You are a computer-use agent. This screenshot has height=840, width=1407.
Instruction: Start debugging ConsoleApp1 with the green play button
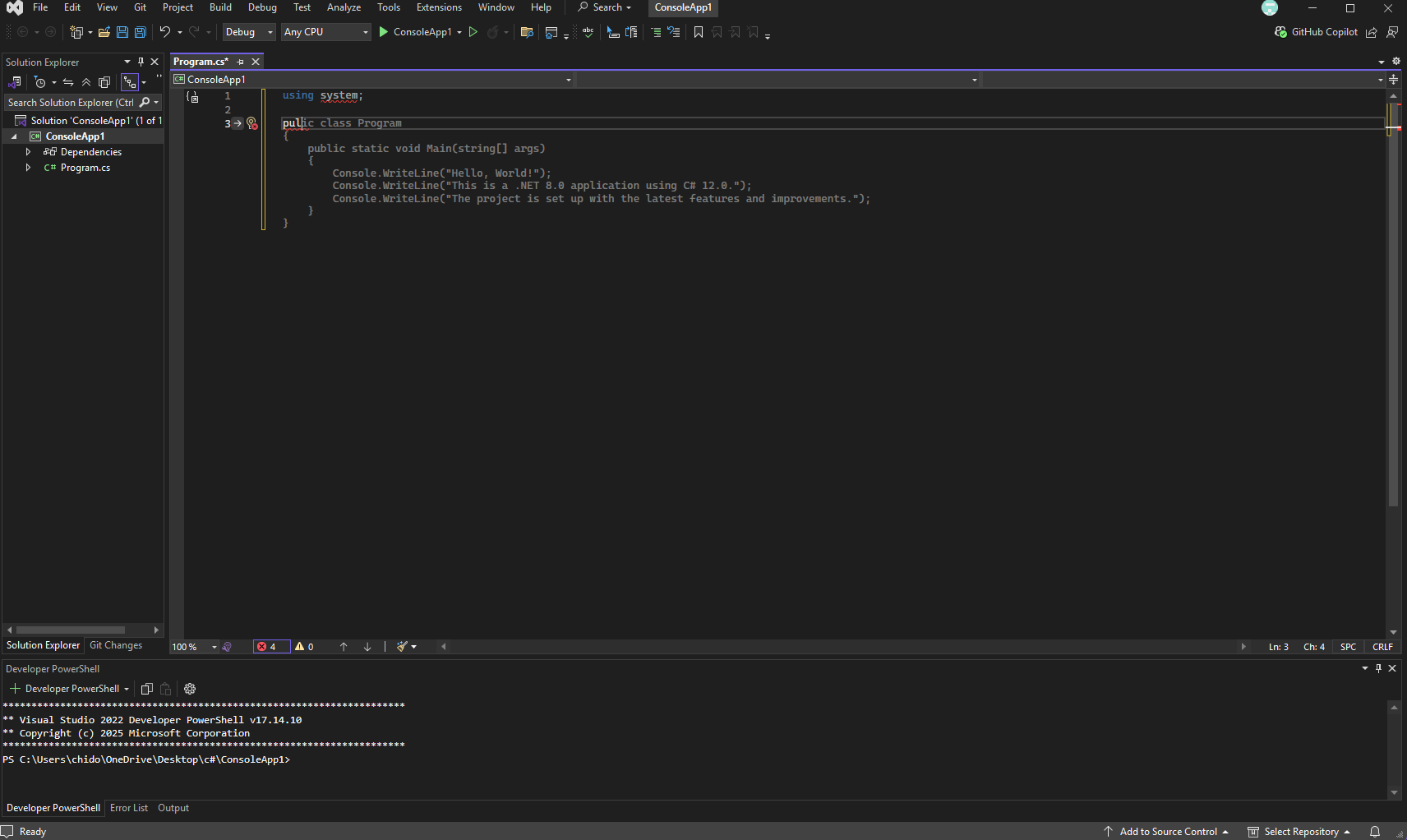383,32
